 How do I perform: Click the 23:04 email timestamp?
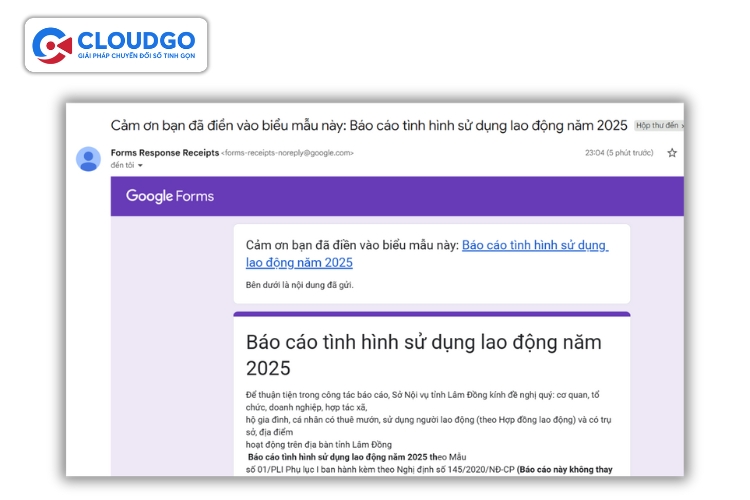tap(600, 153)
